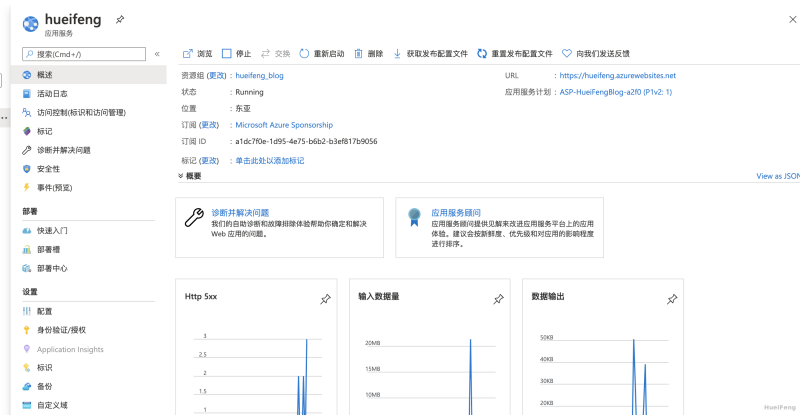The image size is (800, 415).
Task: Click the 部署中心 deployment center icon
Action: click(27, 268)
